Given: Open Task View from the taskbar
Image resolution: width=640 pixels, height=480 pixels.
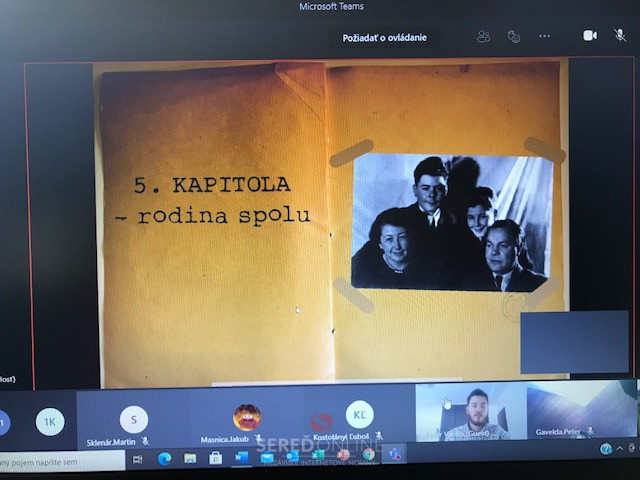Looking at the screenshot, I should [139, 458].
